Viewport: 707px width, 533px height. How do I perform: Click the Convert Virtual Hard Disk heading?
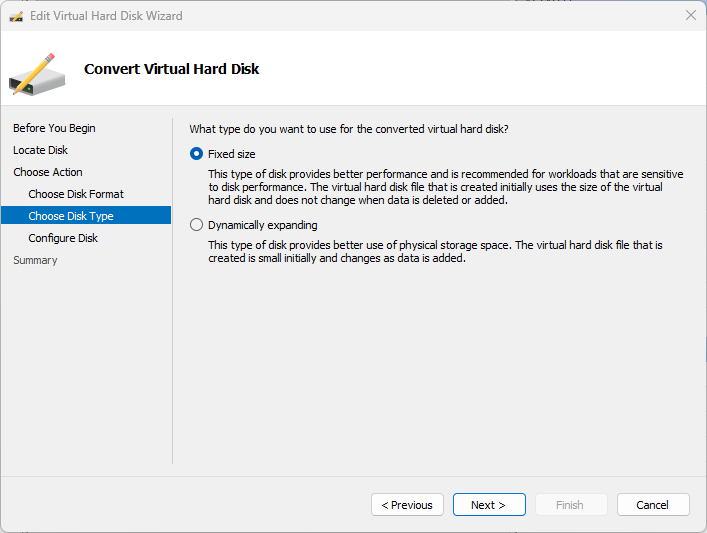point(171,69)
